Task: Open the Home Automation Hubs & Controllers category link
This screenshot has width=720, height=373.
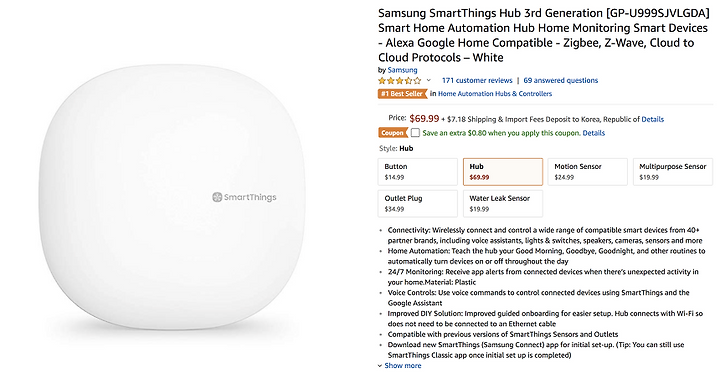Action: (x=495, y=94)
